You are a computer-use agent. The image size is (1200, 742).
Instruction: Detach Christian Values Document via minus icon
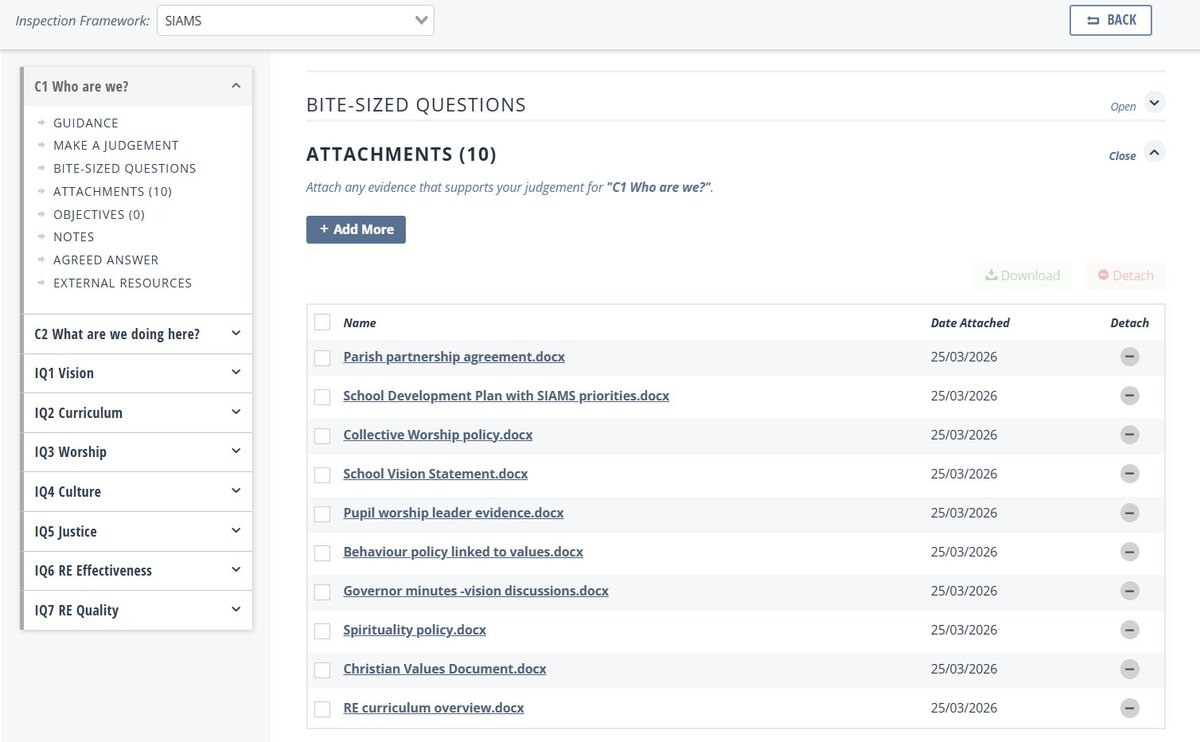click(1129, 669)
